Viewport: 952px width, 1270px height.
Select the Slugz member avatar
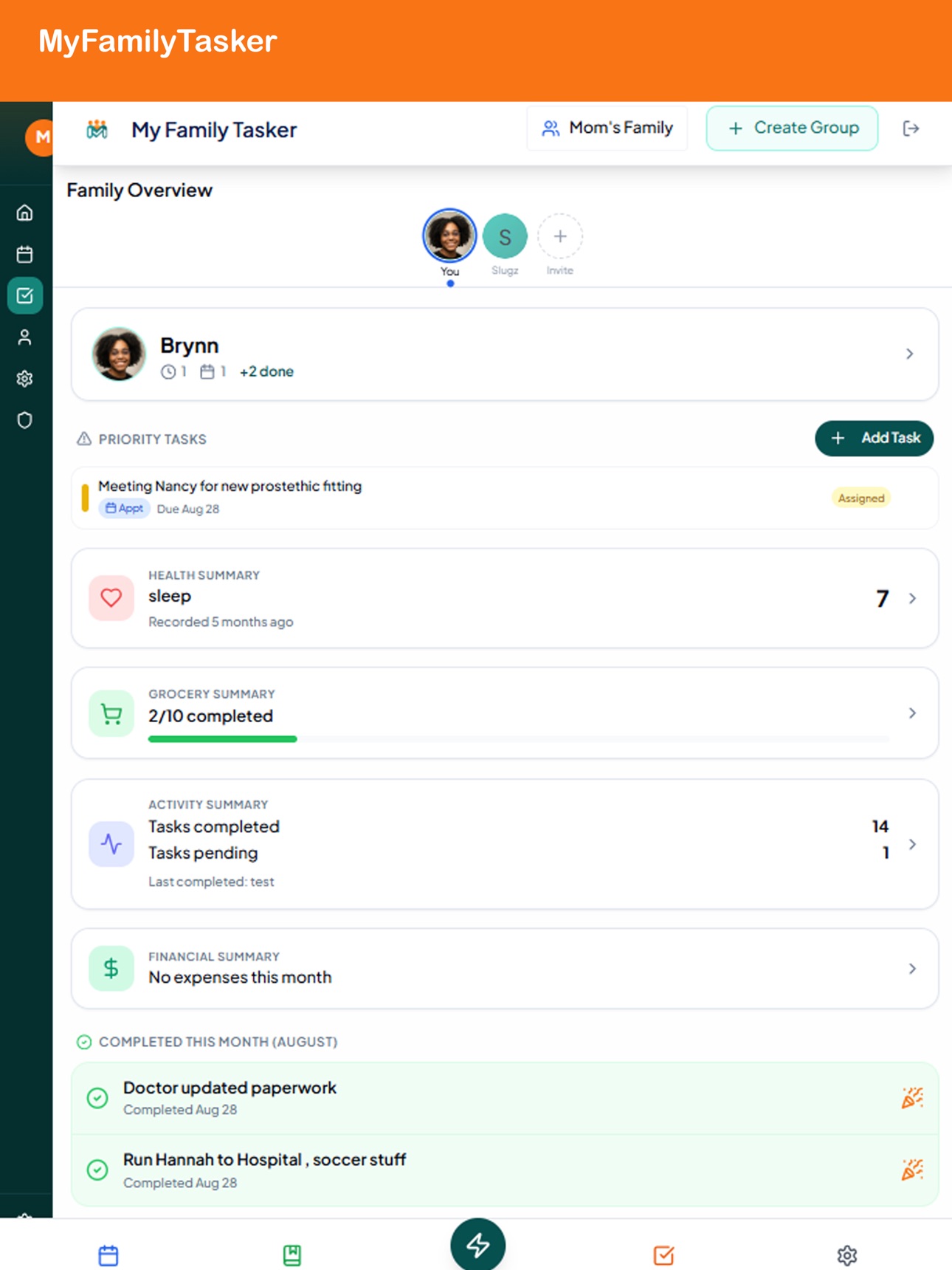(505, 236)
